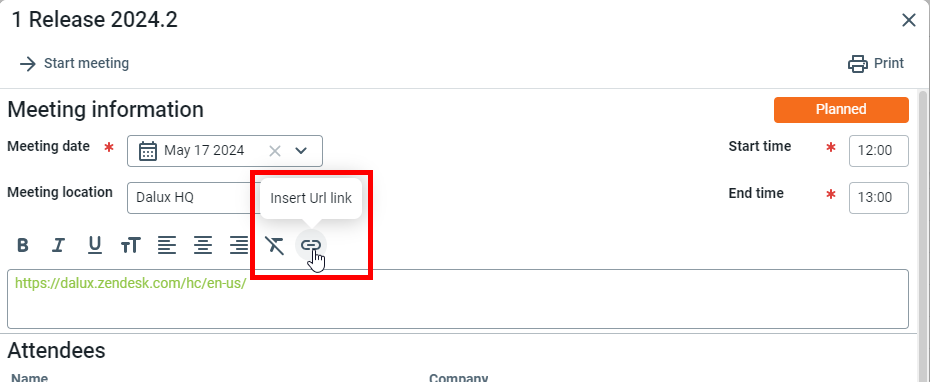Image resolution: width=930 pixels, height=382 pixels.
Task: Click the Dalux HQ meeting location field
Action: pyautogui.click(x=190, y=198)
